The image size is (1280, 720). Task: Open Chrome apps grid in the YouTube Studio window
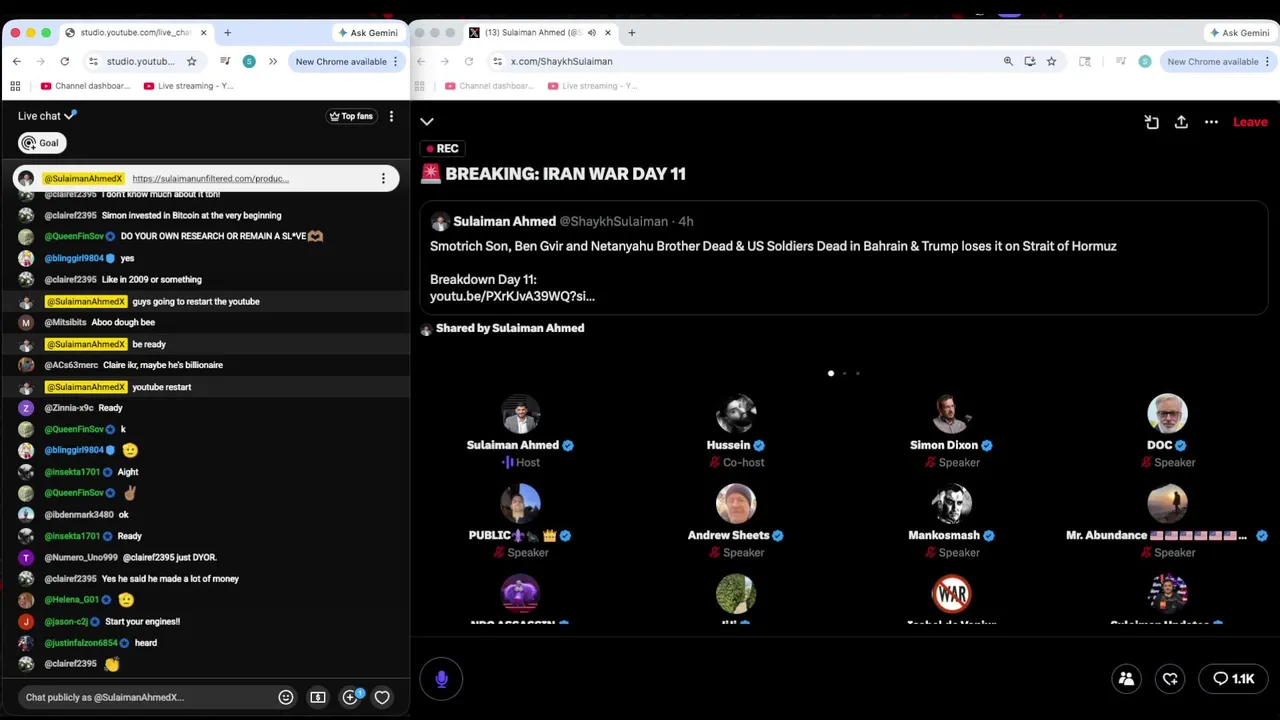click(15, 86)
